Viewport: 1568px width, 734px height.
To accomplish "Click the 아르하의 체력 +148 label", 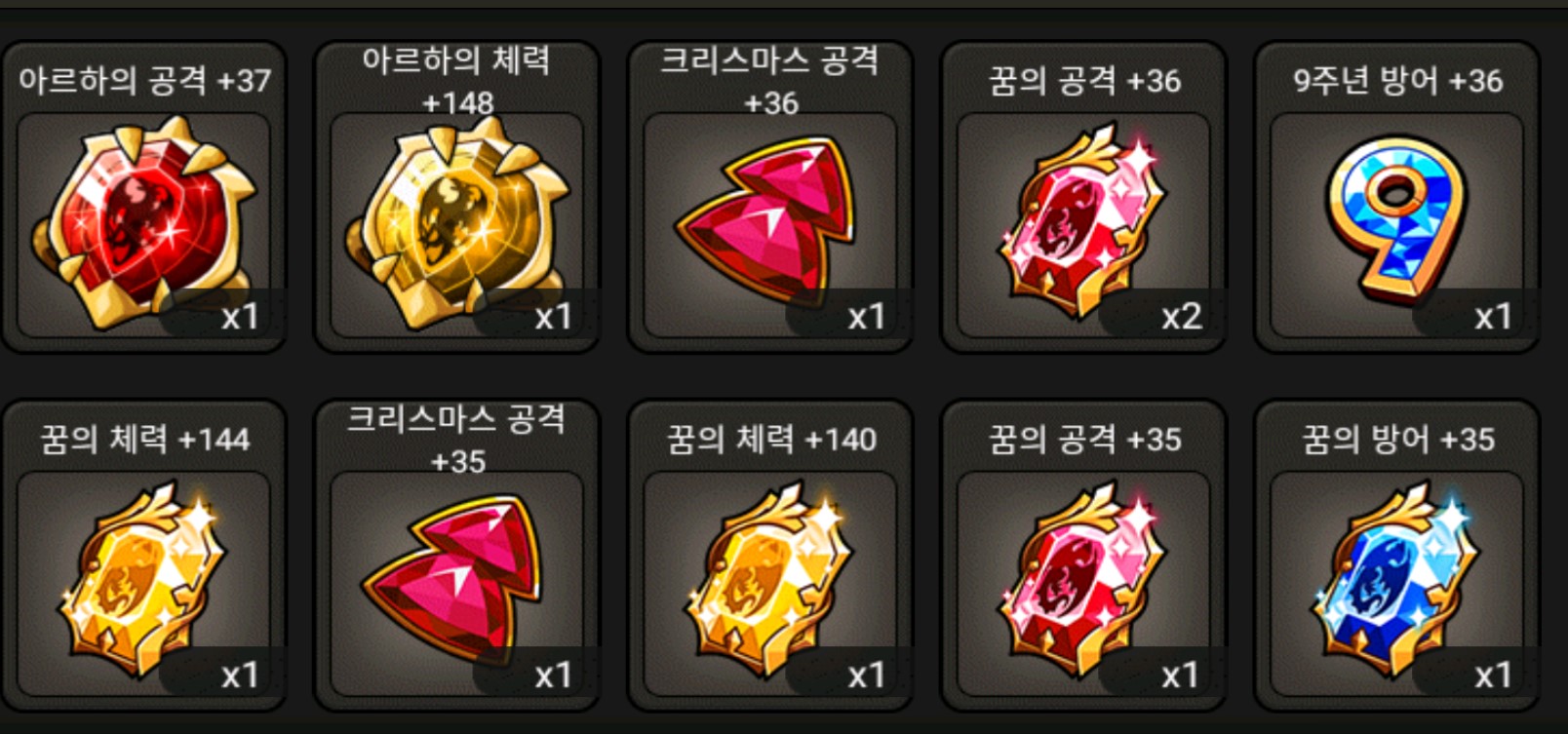I will pyautogui.click(x=456, y=80).
